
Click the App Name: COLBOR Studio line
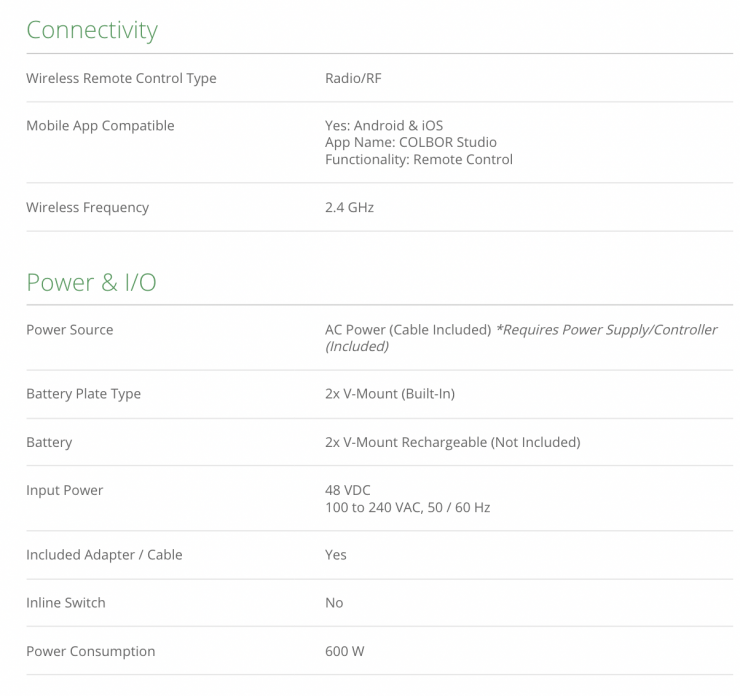tap(410, 142)
